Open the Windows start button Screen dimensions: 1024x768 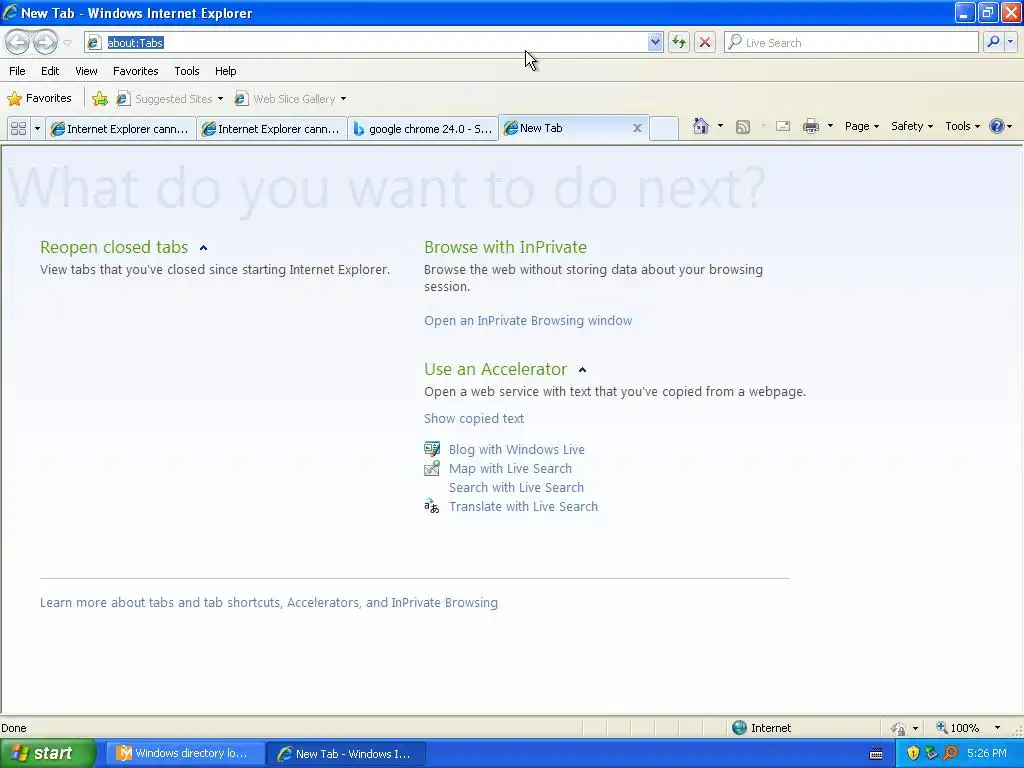[x=48, y=753]
